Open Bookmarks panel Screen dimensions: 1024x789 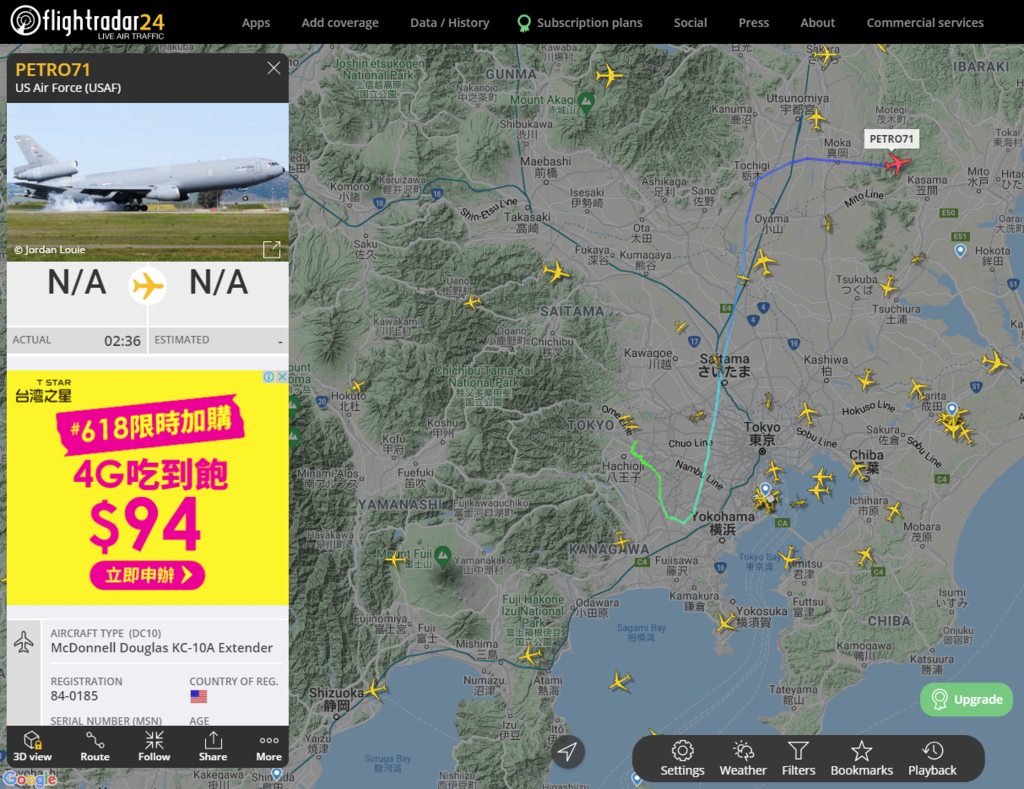click(x=861, y=758)
